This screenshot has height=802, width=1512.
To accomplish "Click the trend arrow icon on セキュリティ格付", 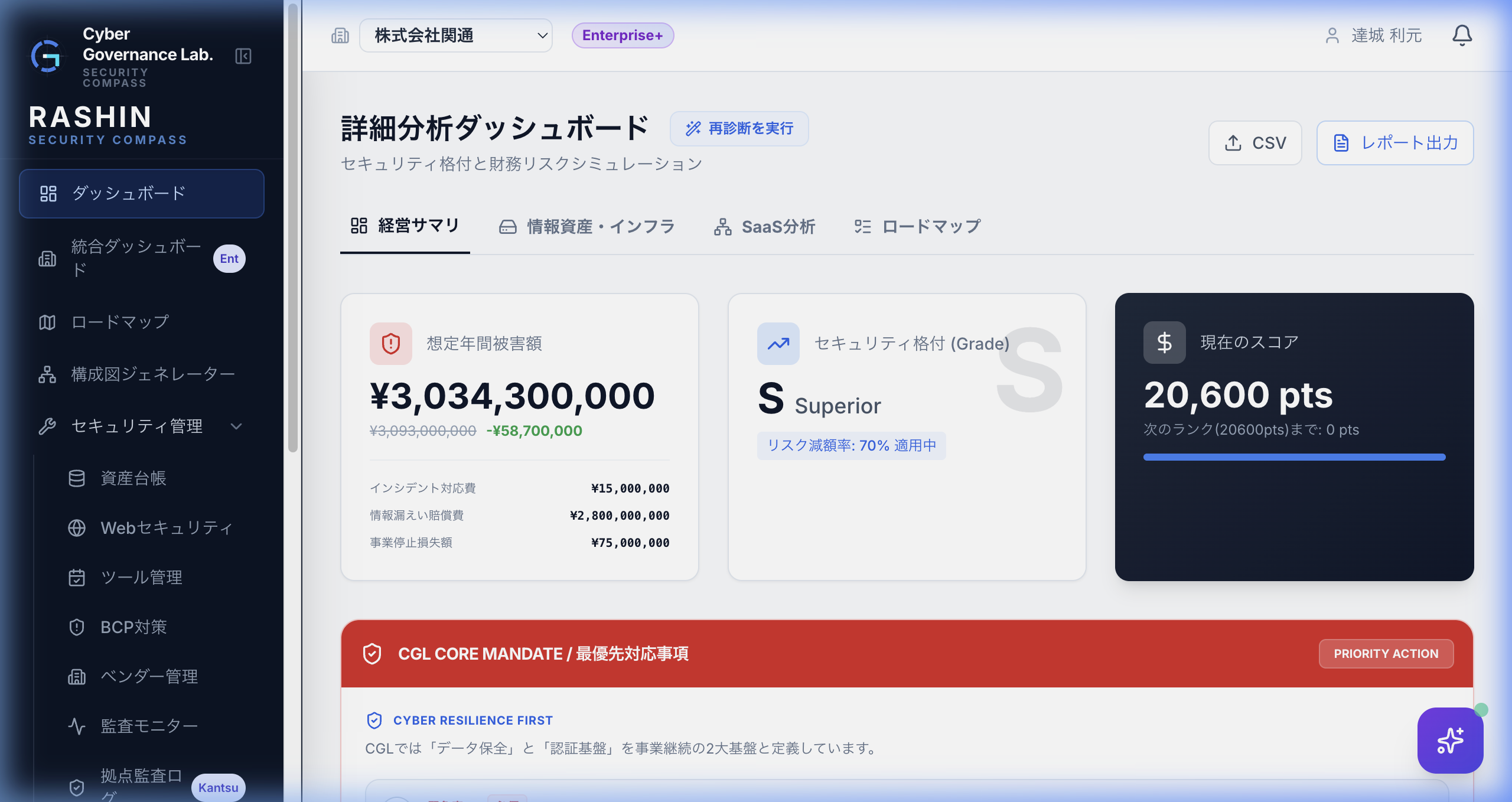I will click(778, 343).
